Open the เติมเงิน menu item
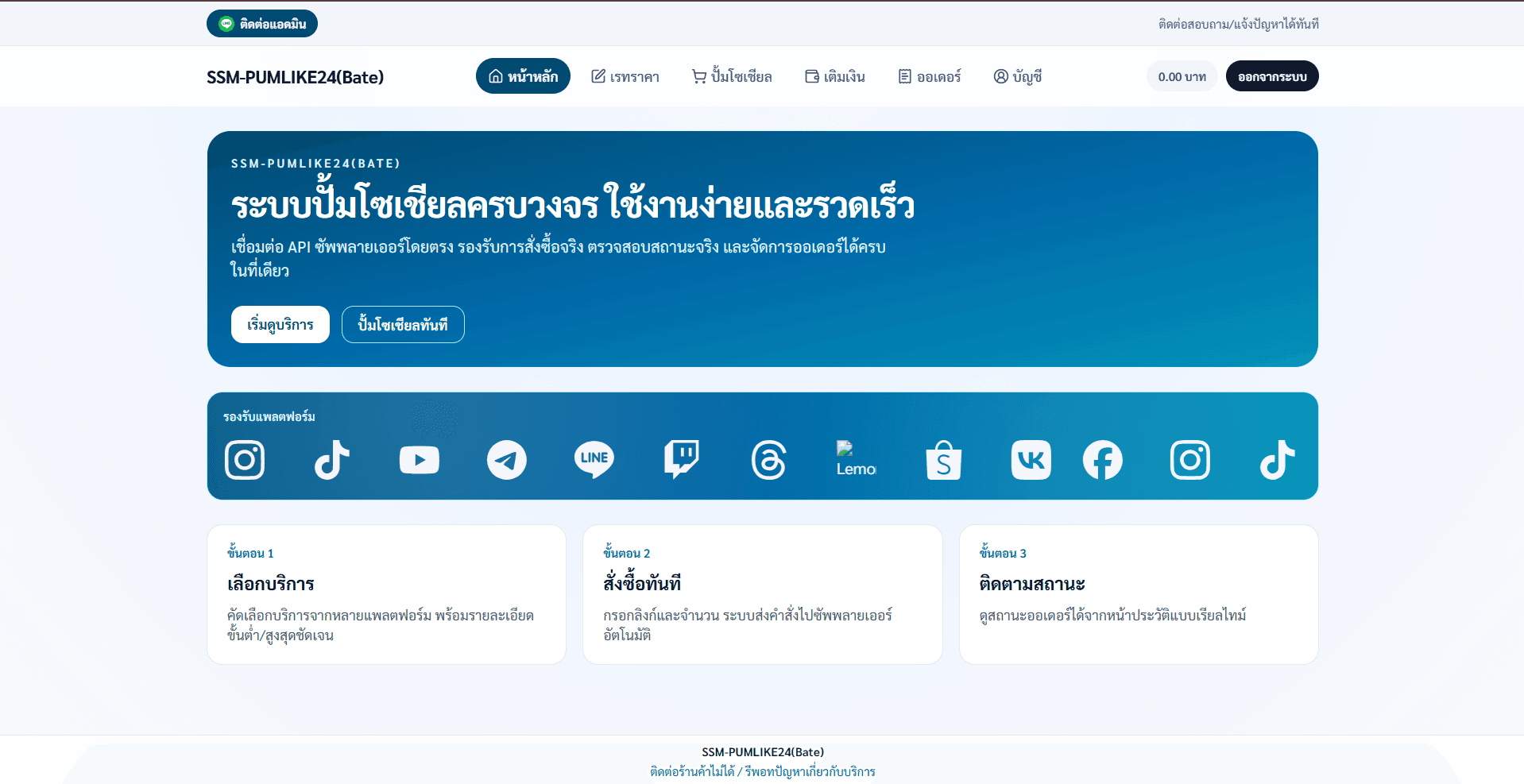Screen dimensions: 1524x784 pos(834,76)
